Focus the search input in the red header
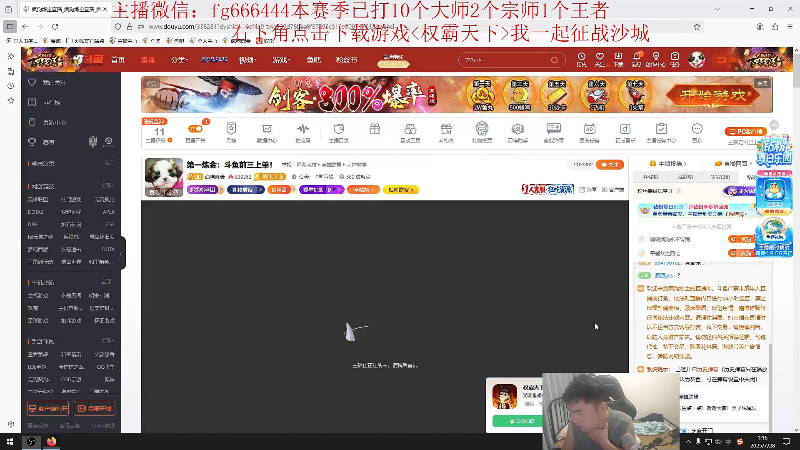Viewport: 800px width, 450px height. coord(505,60)
